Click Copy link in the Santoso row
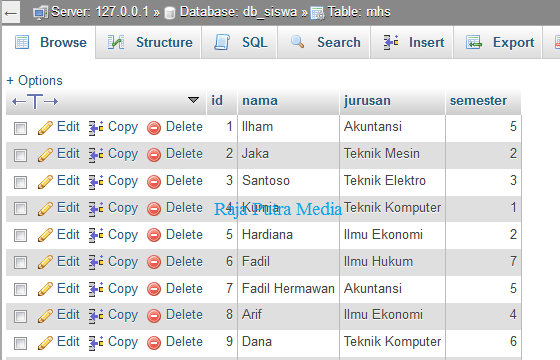 click(x=123, y=181)
